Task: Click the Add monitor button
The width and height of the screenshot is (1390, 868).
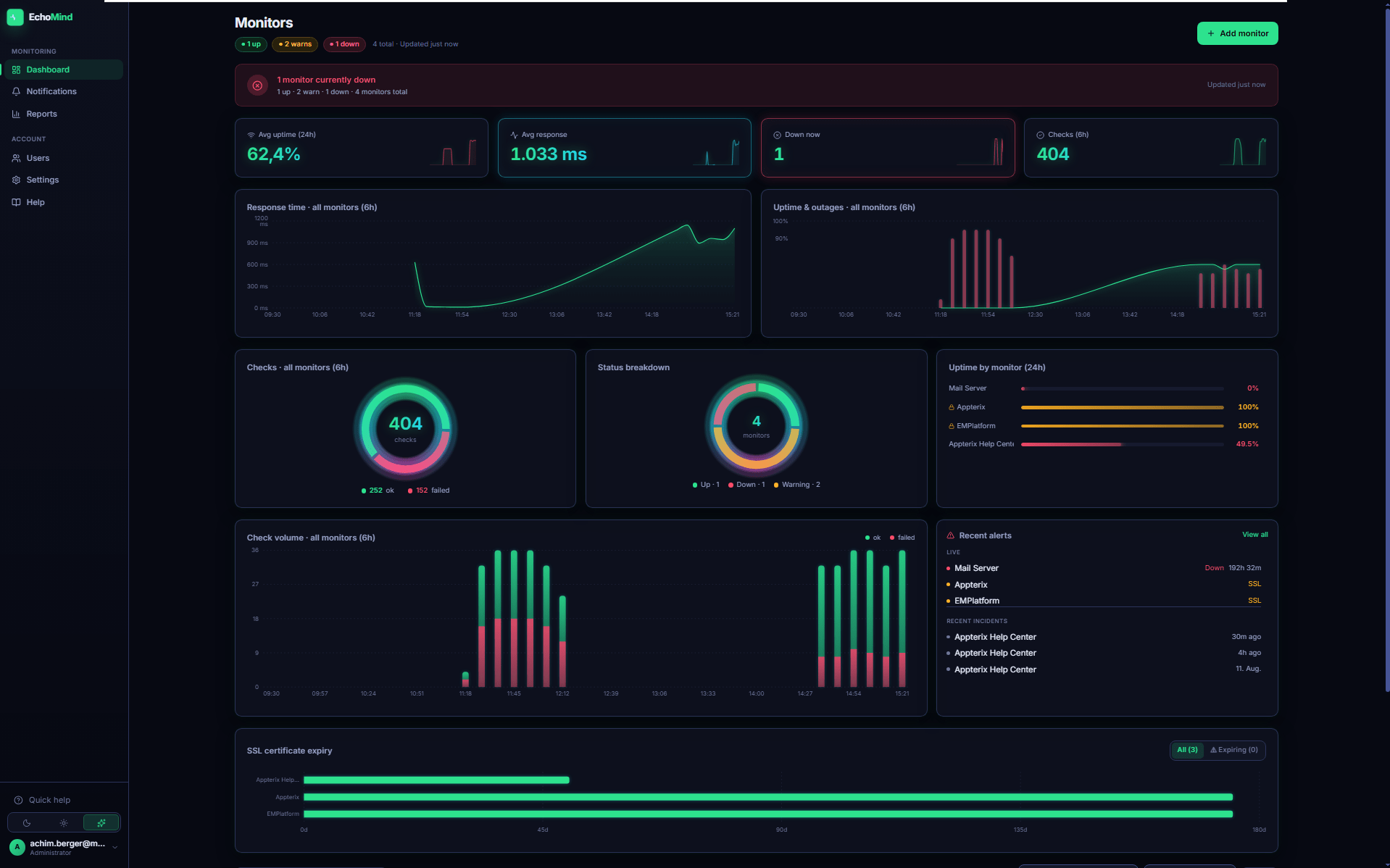Action: point(1237,33)
